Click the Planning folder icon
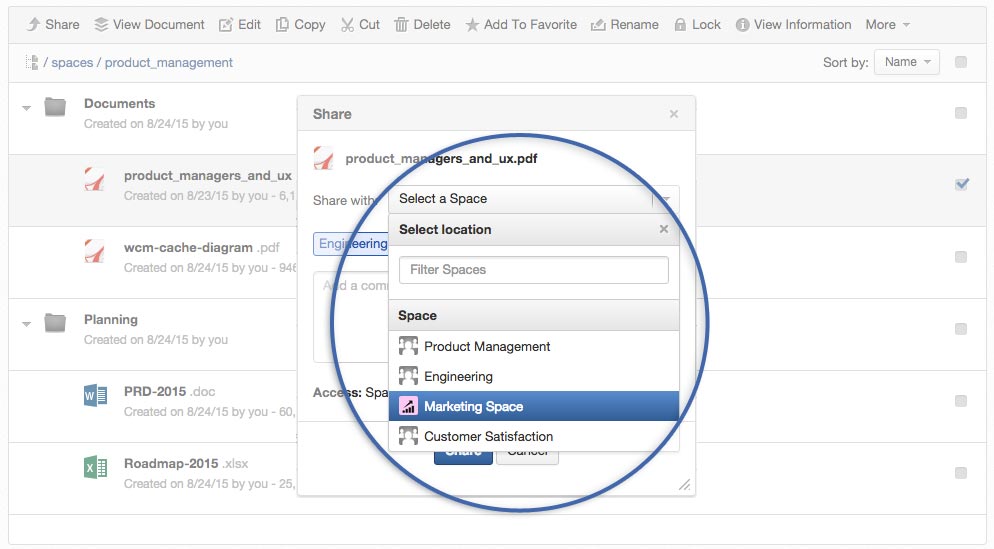Screen dimensions: 994x549 55,323
